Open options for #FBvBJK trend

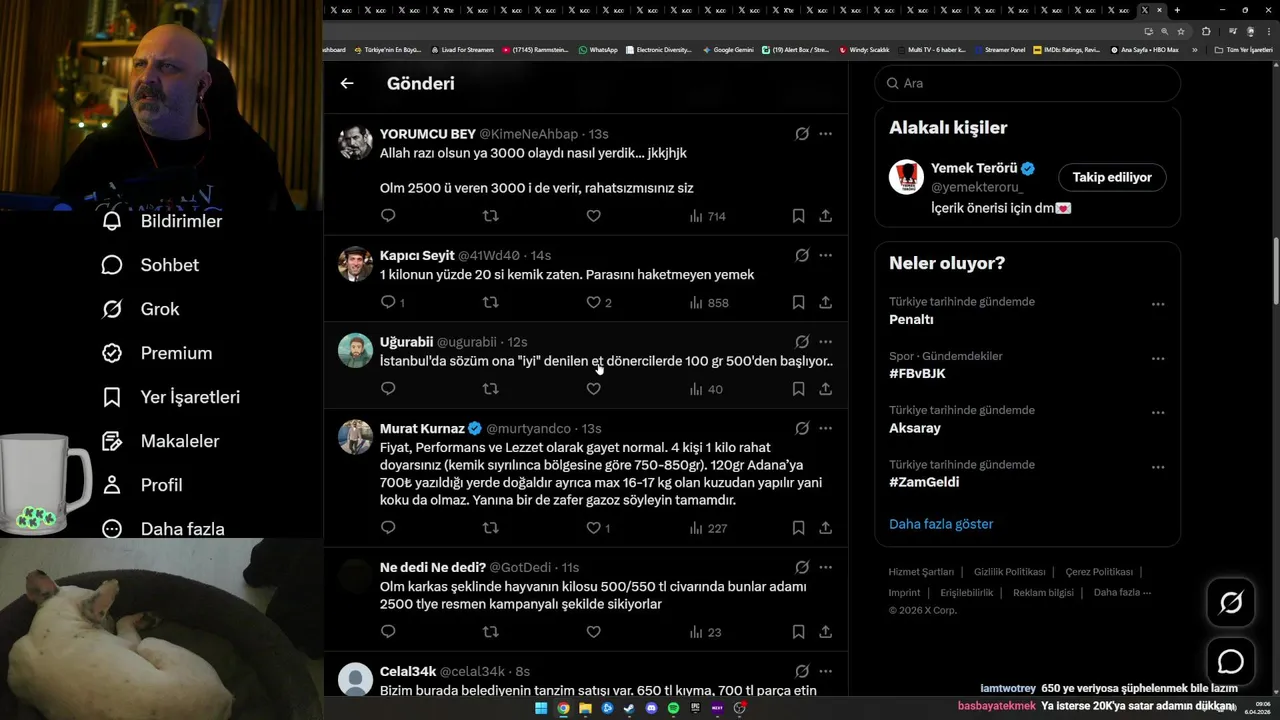click(x=1158, y=358)
